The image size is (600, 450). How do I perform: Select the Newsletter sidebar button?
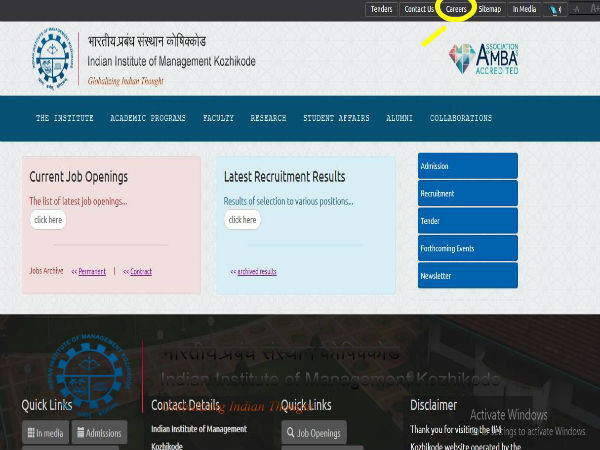(x=468, y=276)
